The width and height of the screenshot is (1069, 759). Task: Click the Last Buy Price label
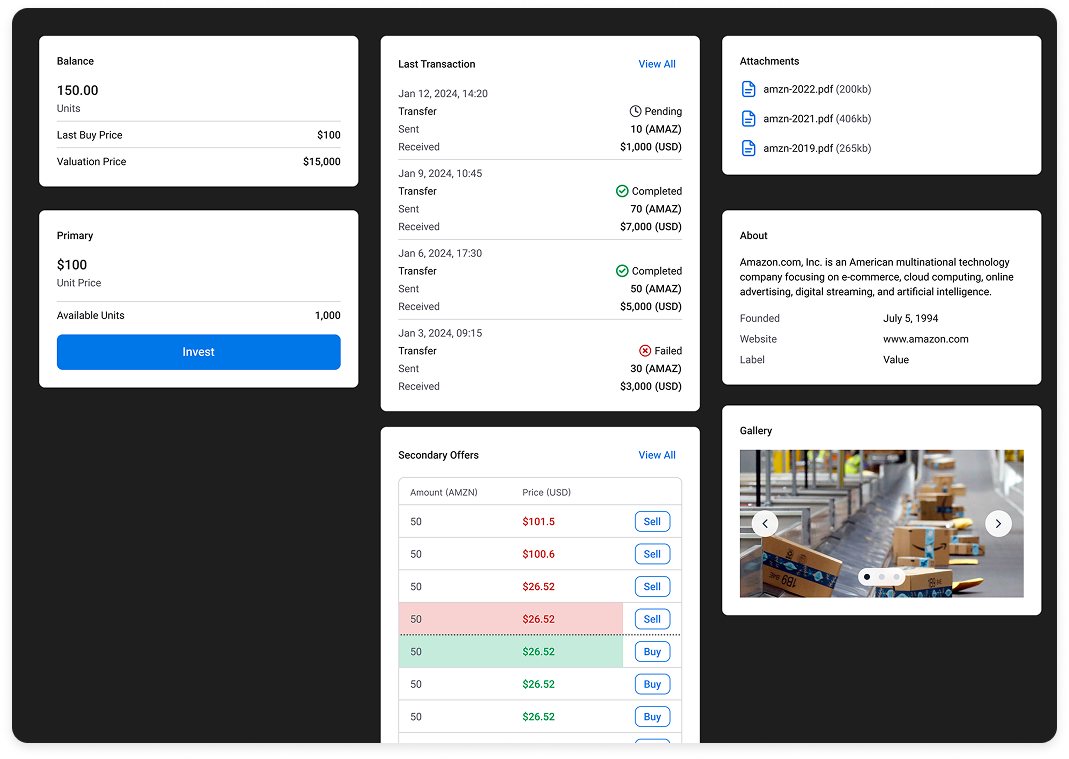[x=89, y=135]
